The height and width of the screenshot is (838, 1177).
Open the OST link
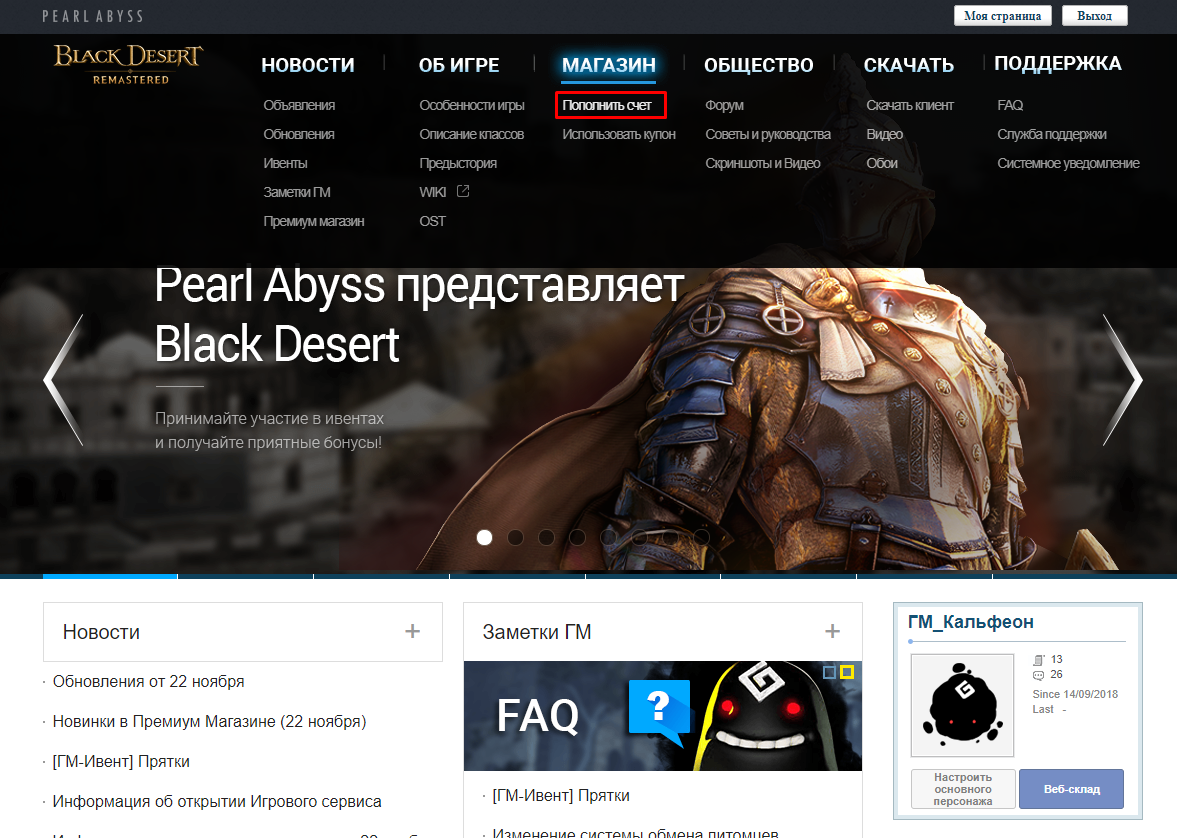coord(432,222)
